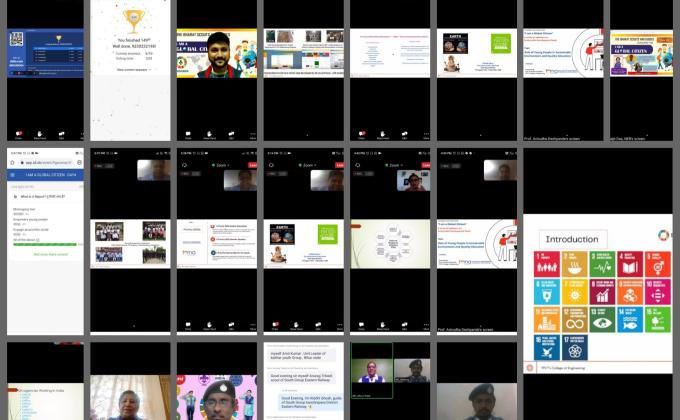Click the No Poverty goal 1 tile
680x420 pixels.
point(547,264)
